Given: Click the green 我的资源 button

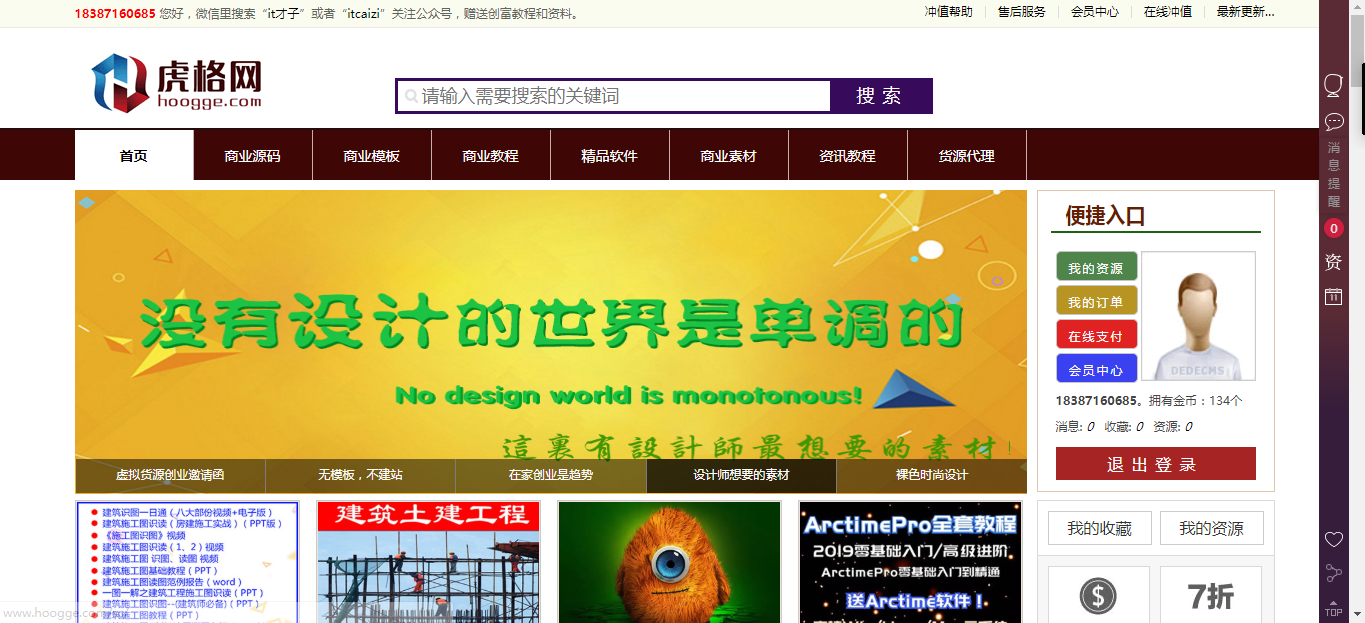Looking at the screenshot, I should coord(1097,267).
